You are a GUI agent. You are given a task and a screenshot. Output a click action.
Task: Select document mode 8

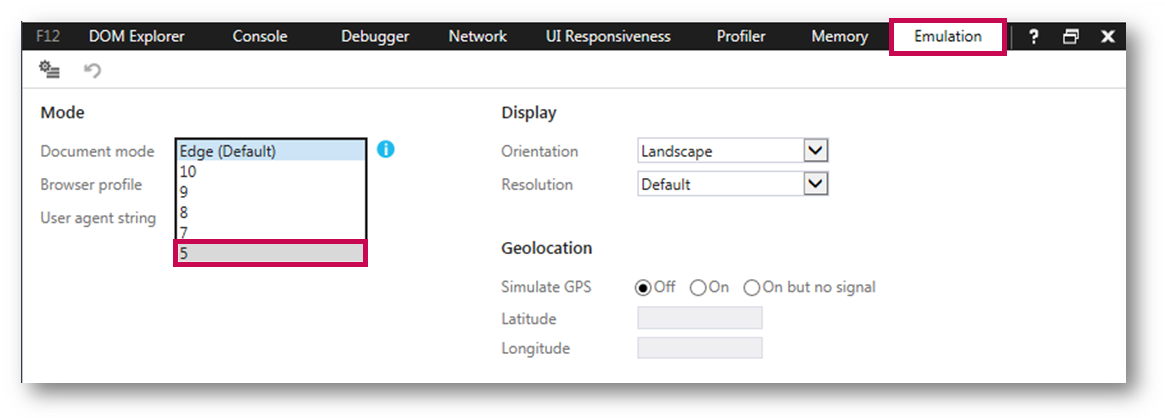click(x=271, y=212)
